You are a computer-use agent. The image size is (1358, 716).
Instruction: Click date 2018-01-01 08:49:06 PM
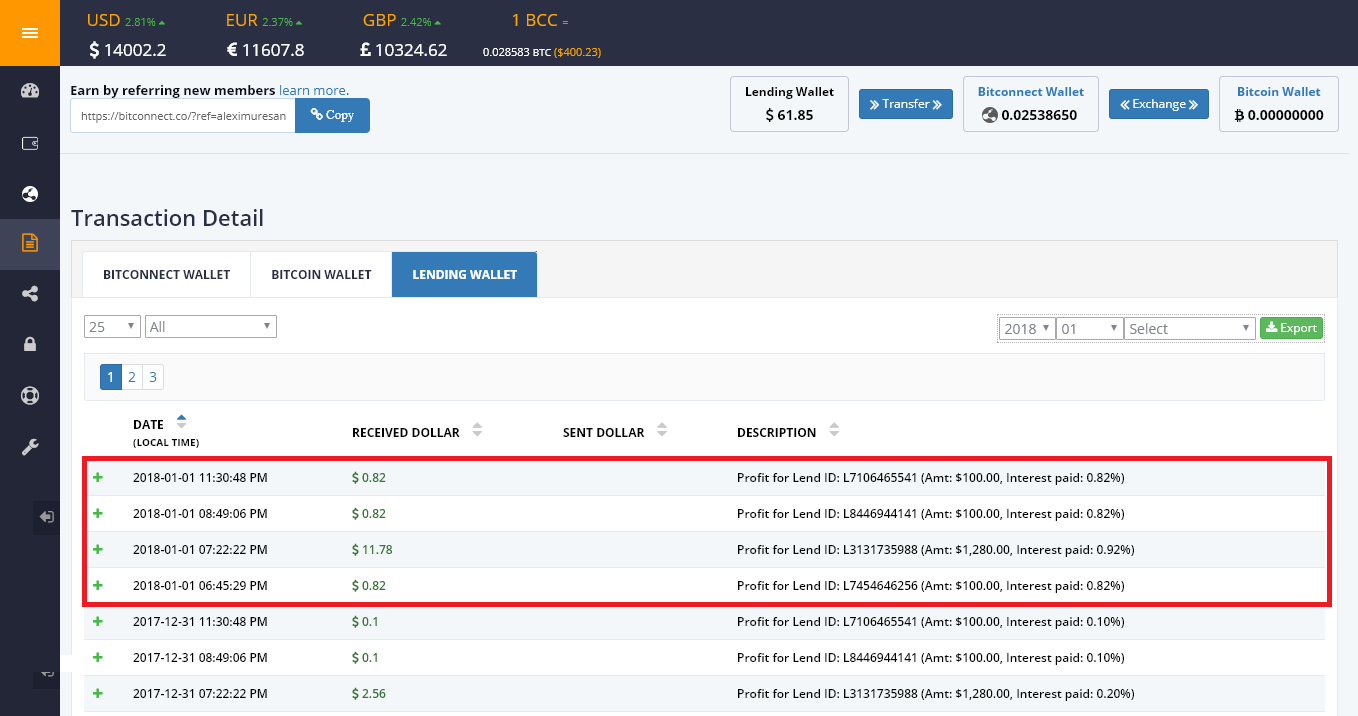tap(200, 514)
